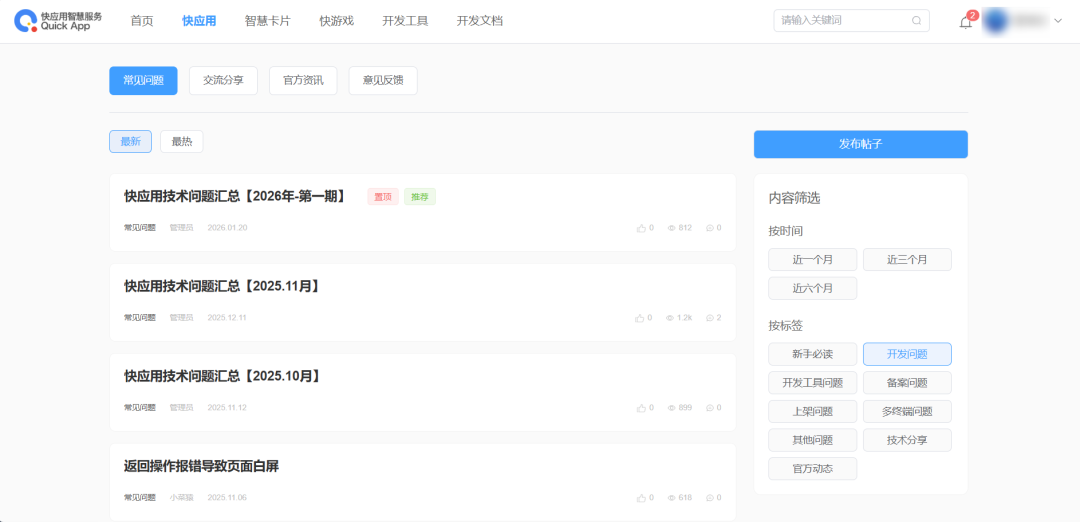Image resolution: width=1080 pixels, height=522 pixels.
Task: Click 管理员 author on 2025.11月 post
Action: point(181,317)
